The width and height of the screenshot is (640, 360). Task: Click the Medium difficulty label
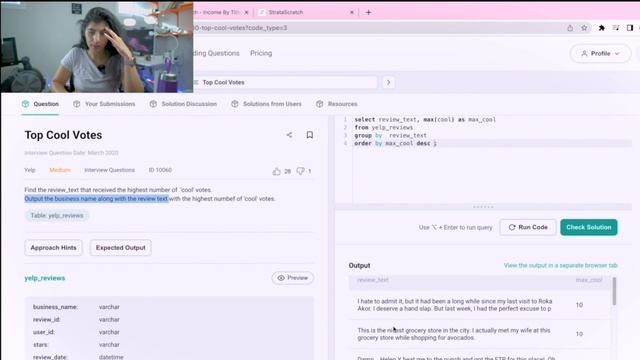60,170
